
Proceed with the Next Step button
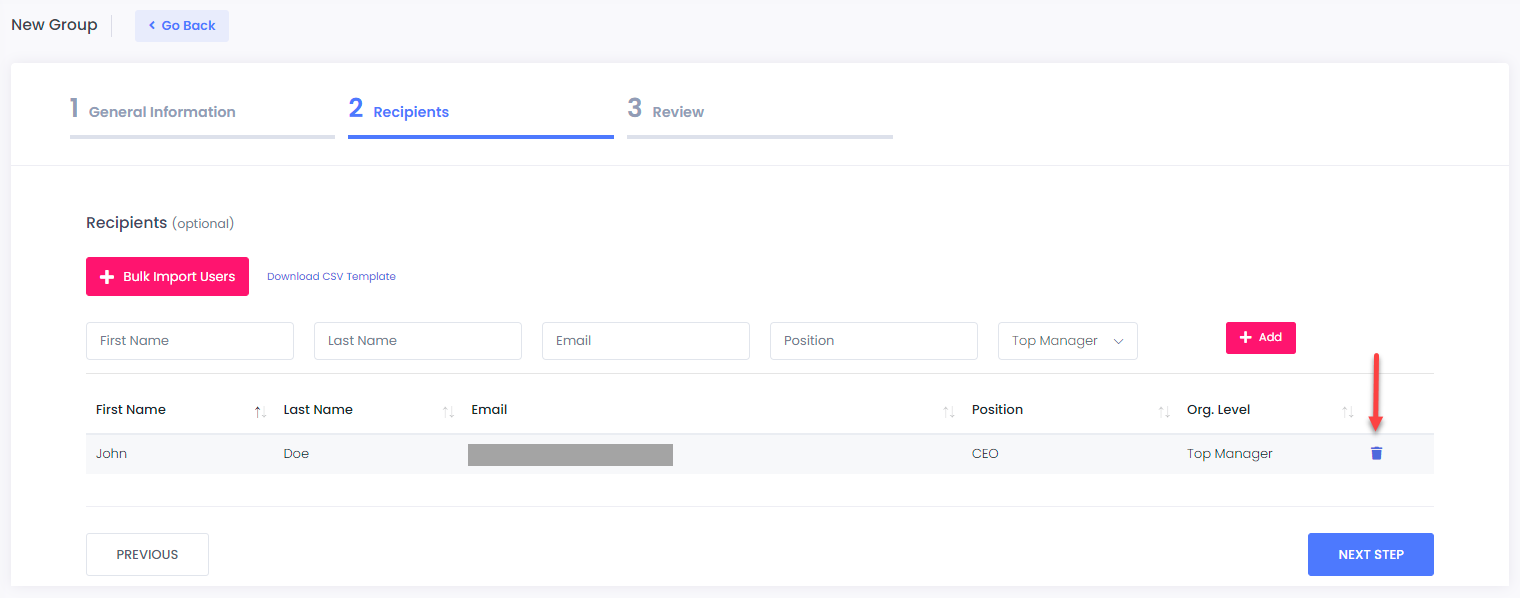pos(1370,555)
